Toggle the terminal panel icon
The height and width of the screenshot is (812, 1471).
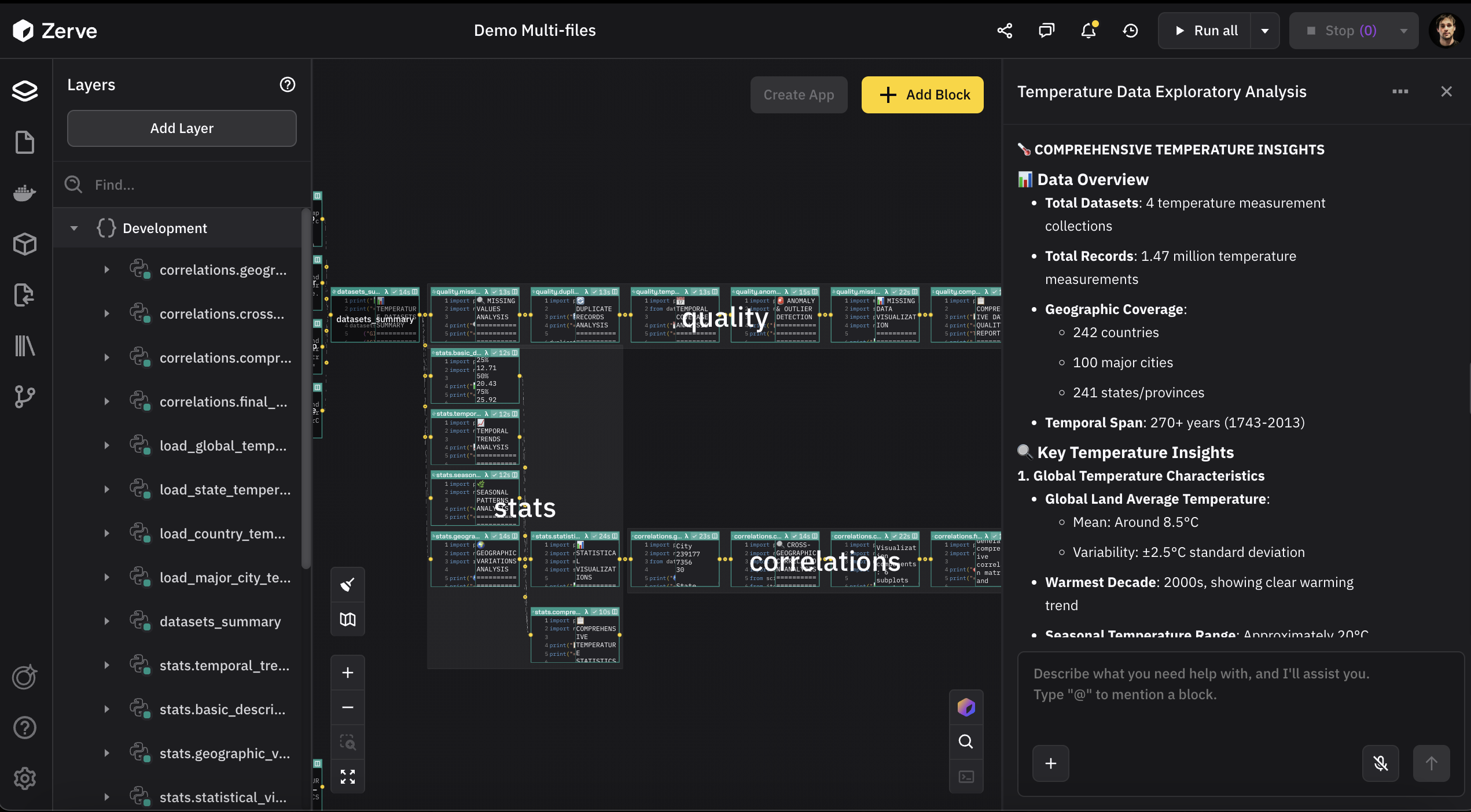tap(966, 777)
